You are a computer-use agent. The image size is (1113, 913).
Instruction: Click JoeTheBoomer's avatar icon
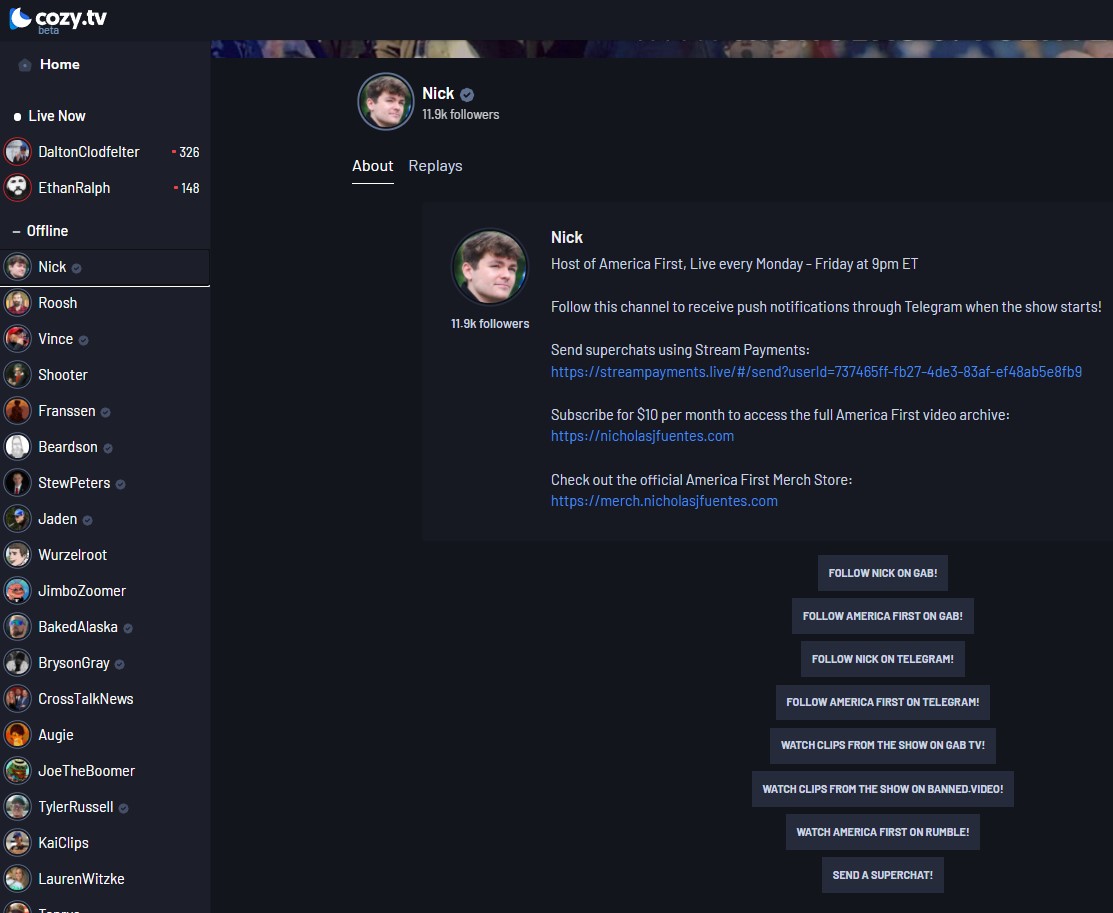pos(18,771)
